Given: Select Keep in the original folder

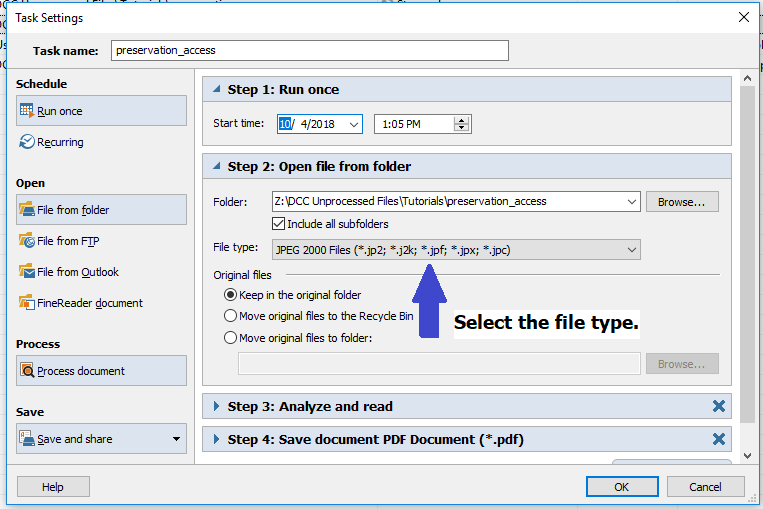Looking at the screenshot, I should click(x=231, y=295).
